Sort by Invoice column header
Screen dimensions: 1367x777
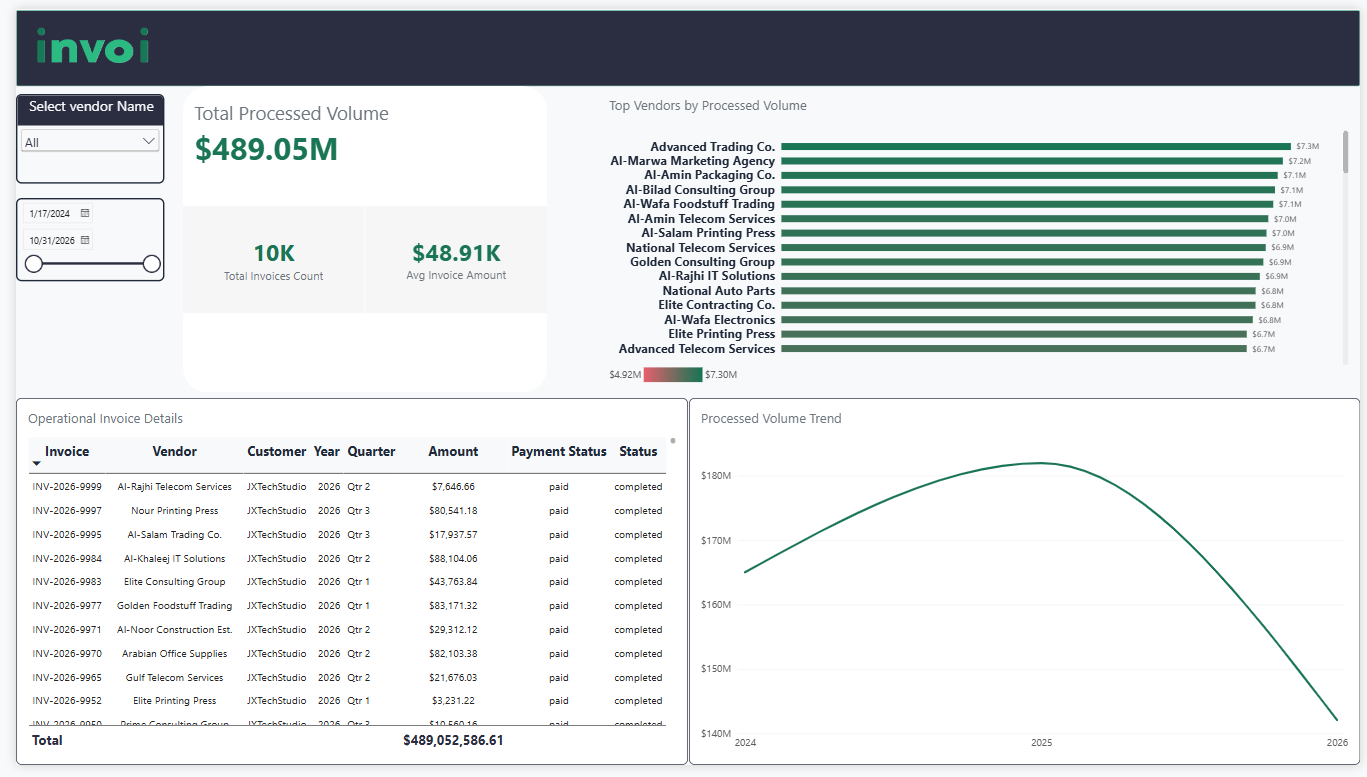click(67, 451)
